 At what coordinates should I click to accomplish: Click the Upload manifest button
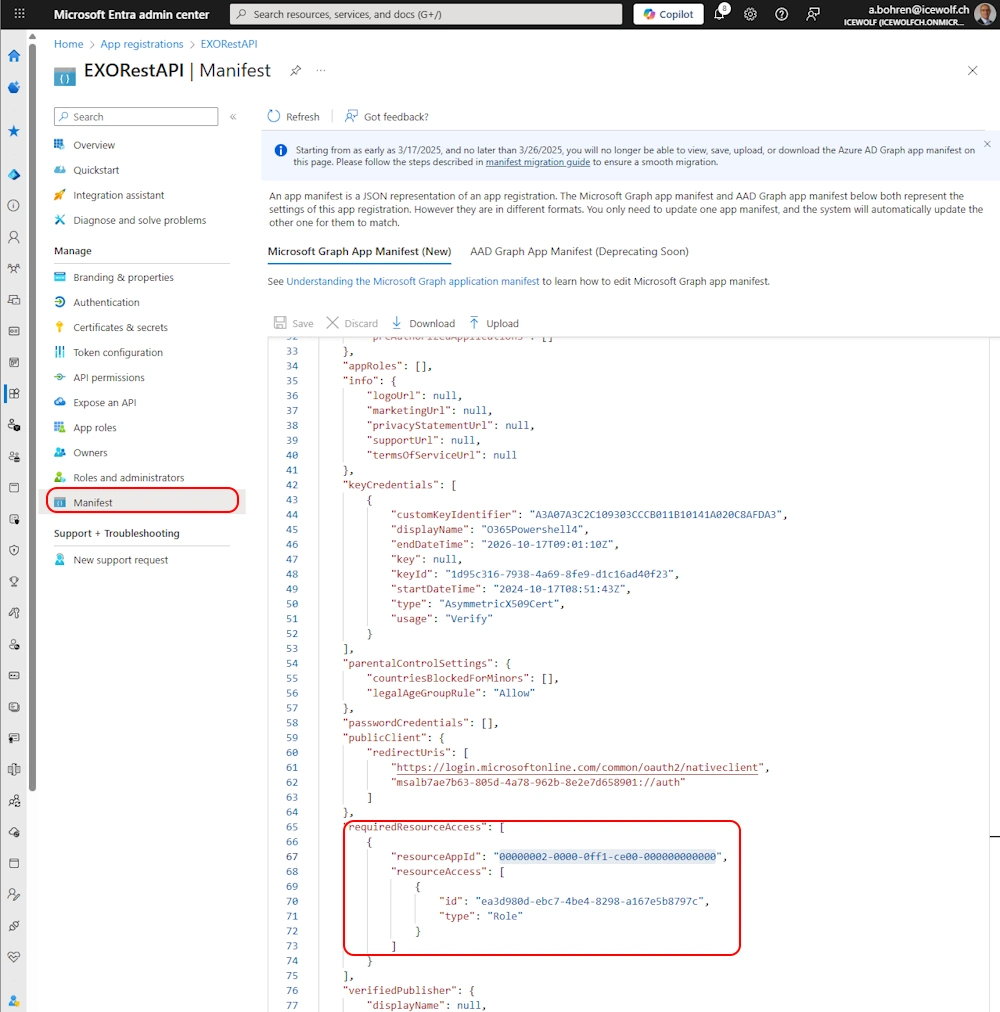pos(494,323)
